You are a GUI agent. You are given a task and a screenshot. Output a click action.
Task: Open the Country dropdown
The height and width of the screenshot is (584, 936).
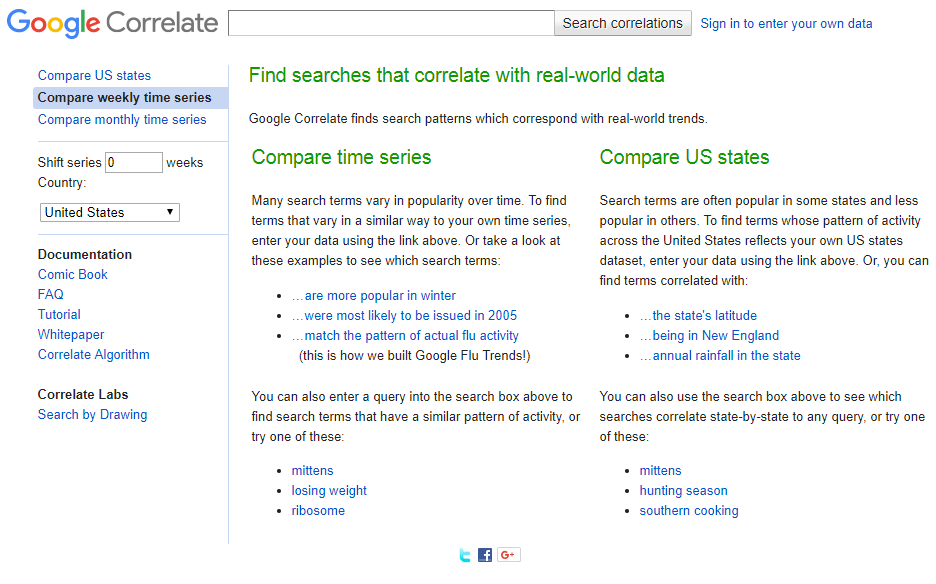pyautogui.click(x=110, y=212)
